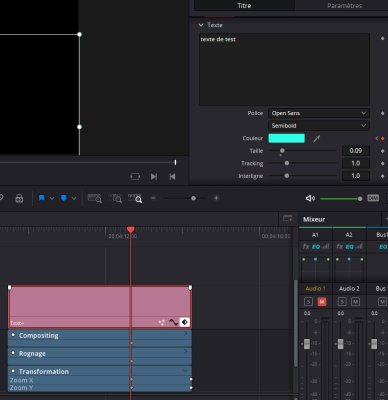Image resolution: width=388 pixels, height=400 pixels.
Task: Switch to the Paramètres tab
Action: click(344, 6)
